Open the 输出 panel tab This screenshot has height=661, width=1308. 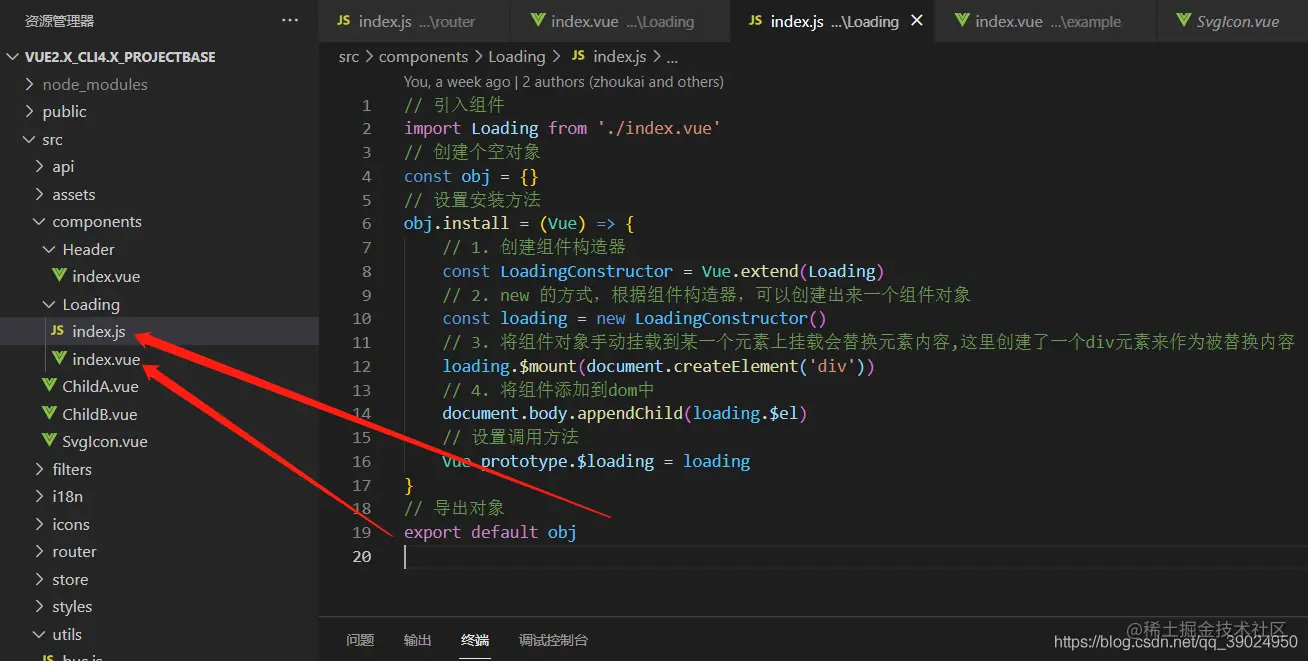[418, 640]
